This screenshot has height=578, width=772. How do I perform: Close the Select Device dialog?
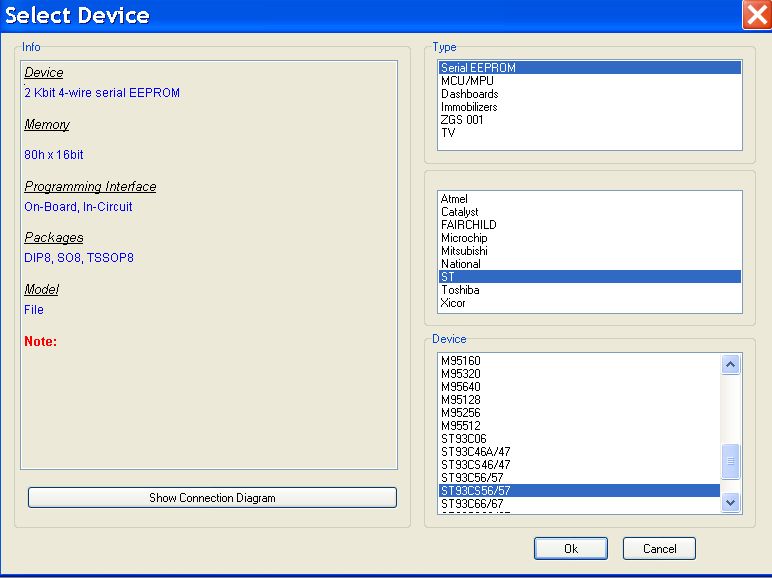[x=755, y=15]
